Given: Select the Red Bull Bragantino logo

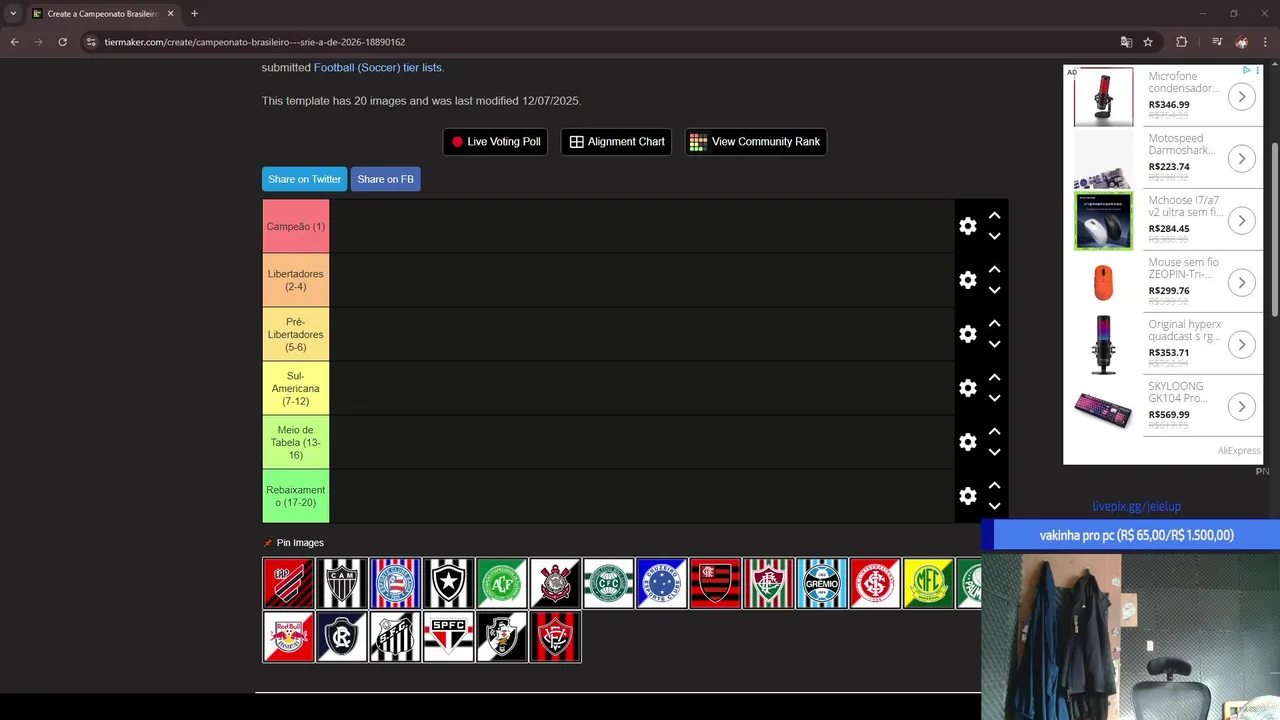Looking at the screenshot, I should pyautogui.click(x=288, y=637).
